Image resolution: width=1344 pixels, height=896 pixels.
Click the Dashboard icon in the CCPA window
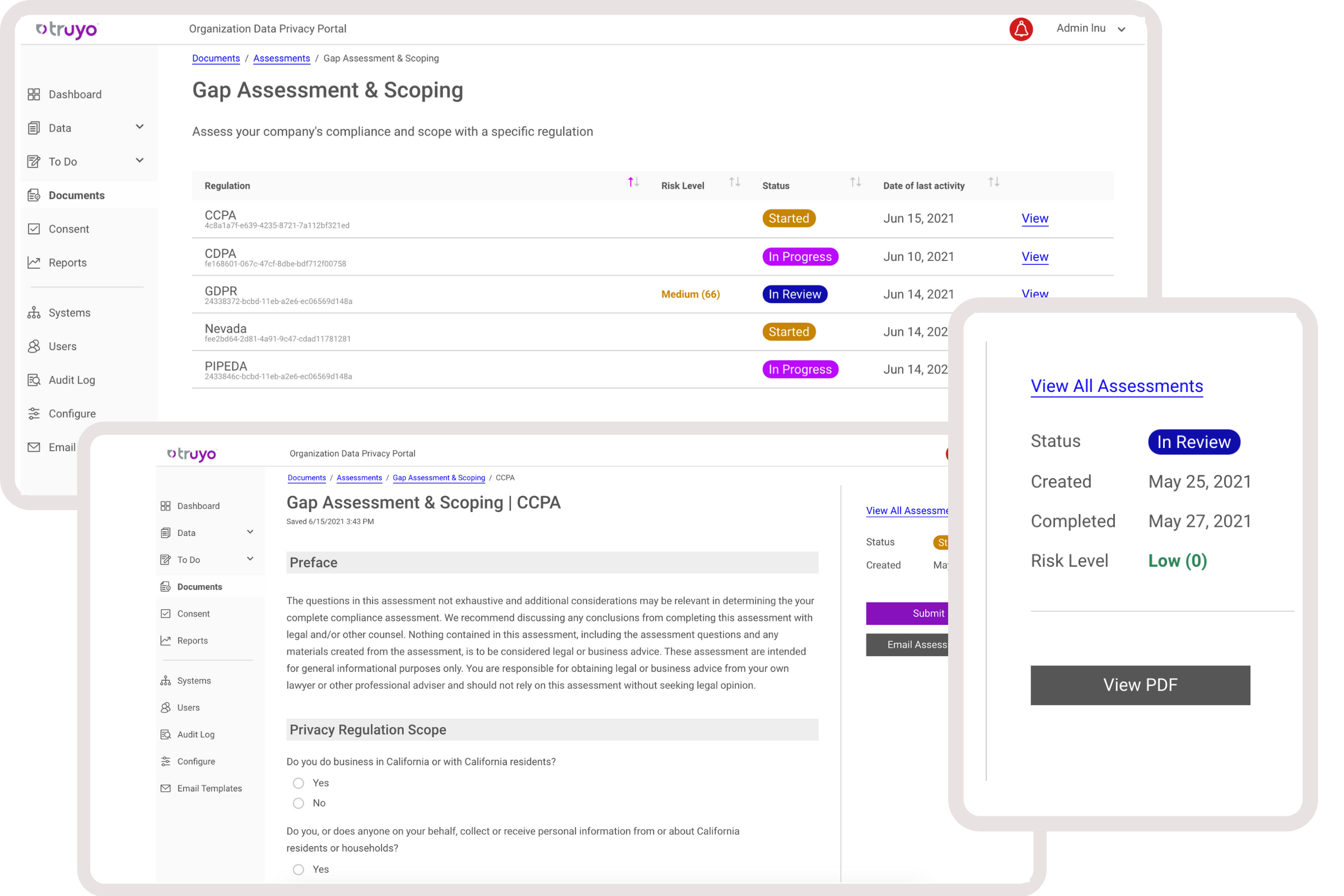pos(166,506)
